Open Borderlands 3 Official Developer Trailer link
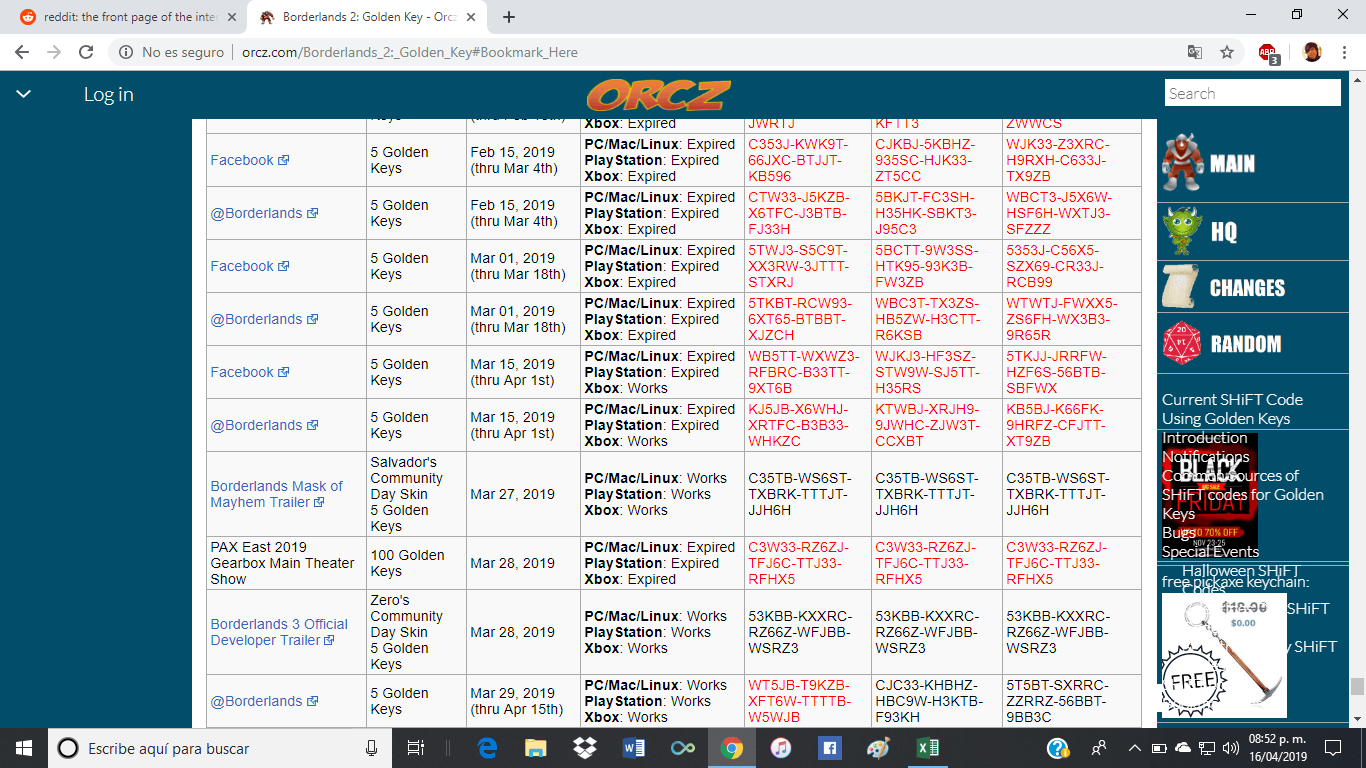This screenshot has height=768, width=1366. click(x=279, y=632)
